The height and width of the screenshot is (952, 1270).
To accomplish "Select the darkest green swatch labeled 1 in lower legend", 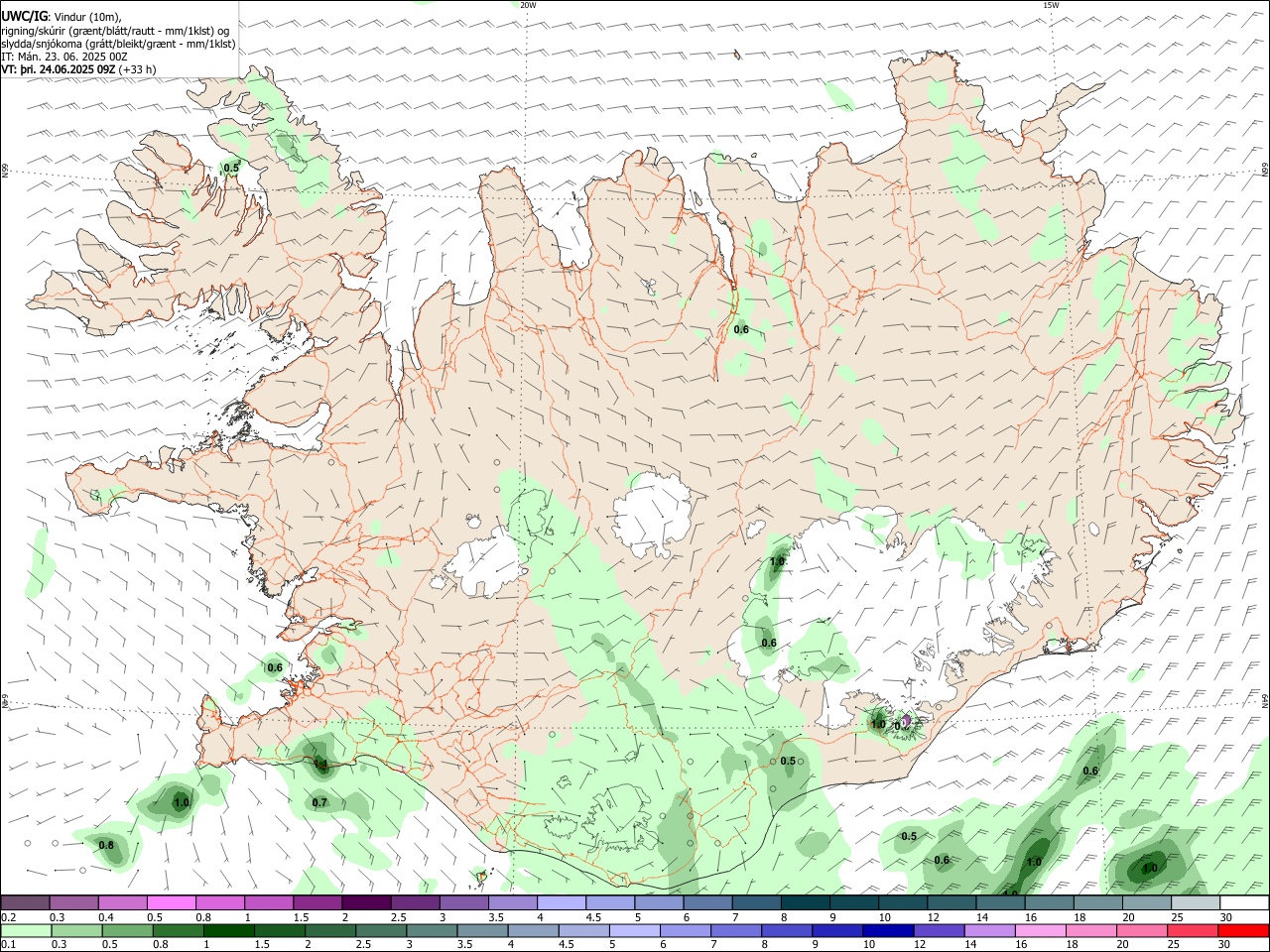I will tap(228, 930).
